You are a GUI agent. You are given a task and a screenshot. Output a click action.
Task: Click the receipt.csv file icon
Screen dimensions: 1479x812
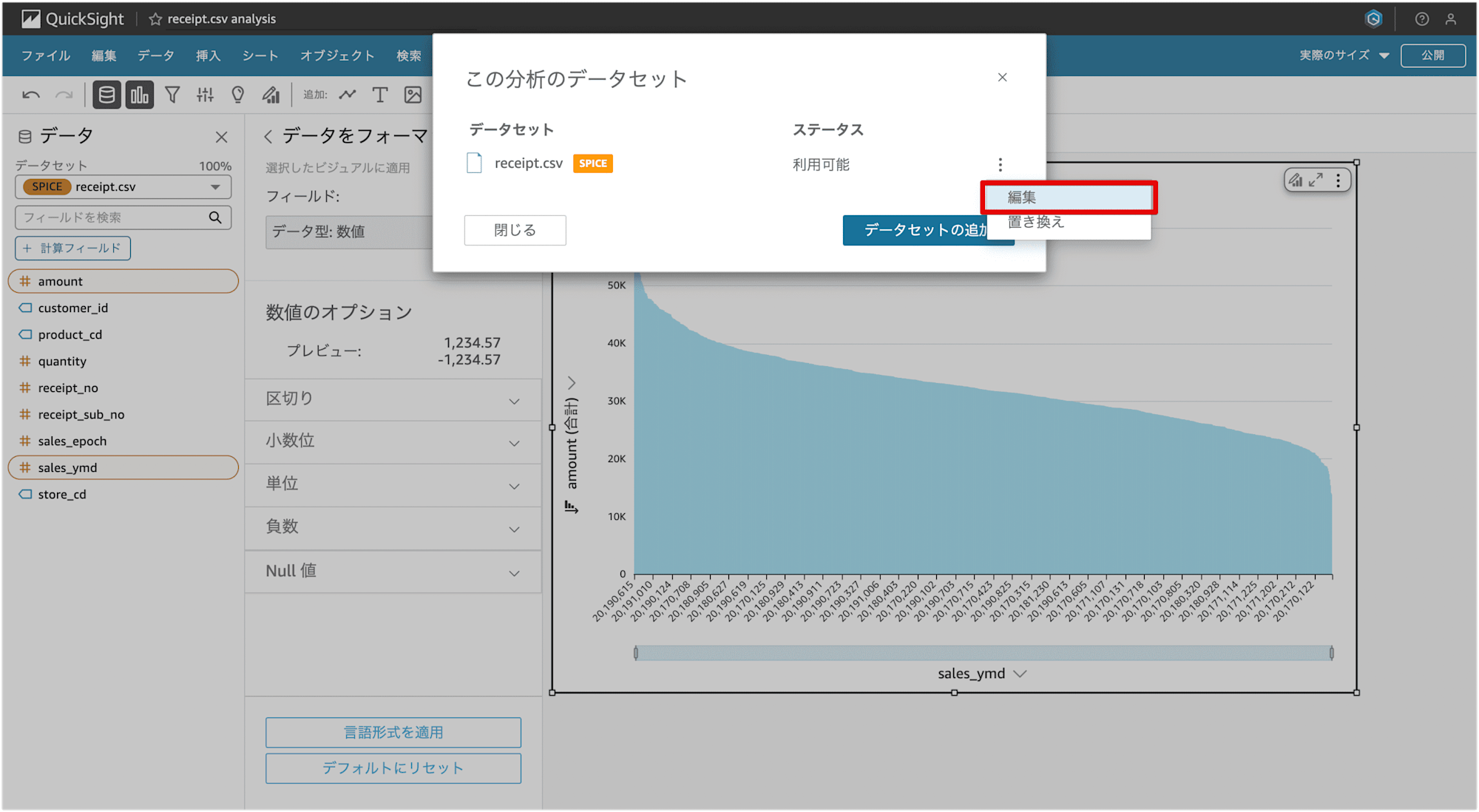(x=474, y=163)
